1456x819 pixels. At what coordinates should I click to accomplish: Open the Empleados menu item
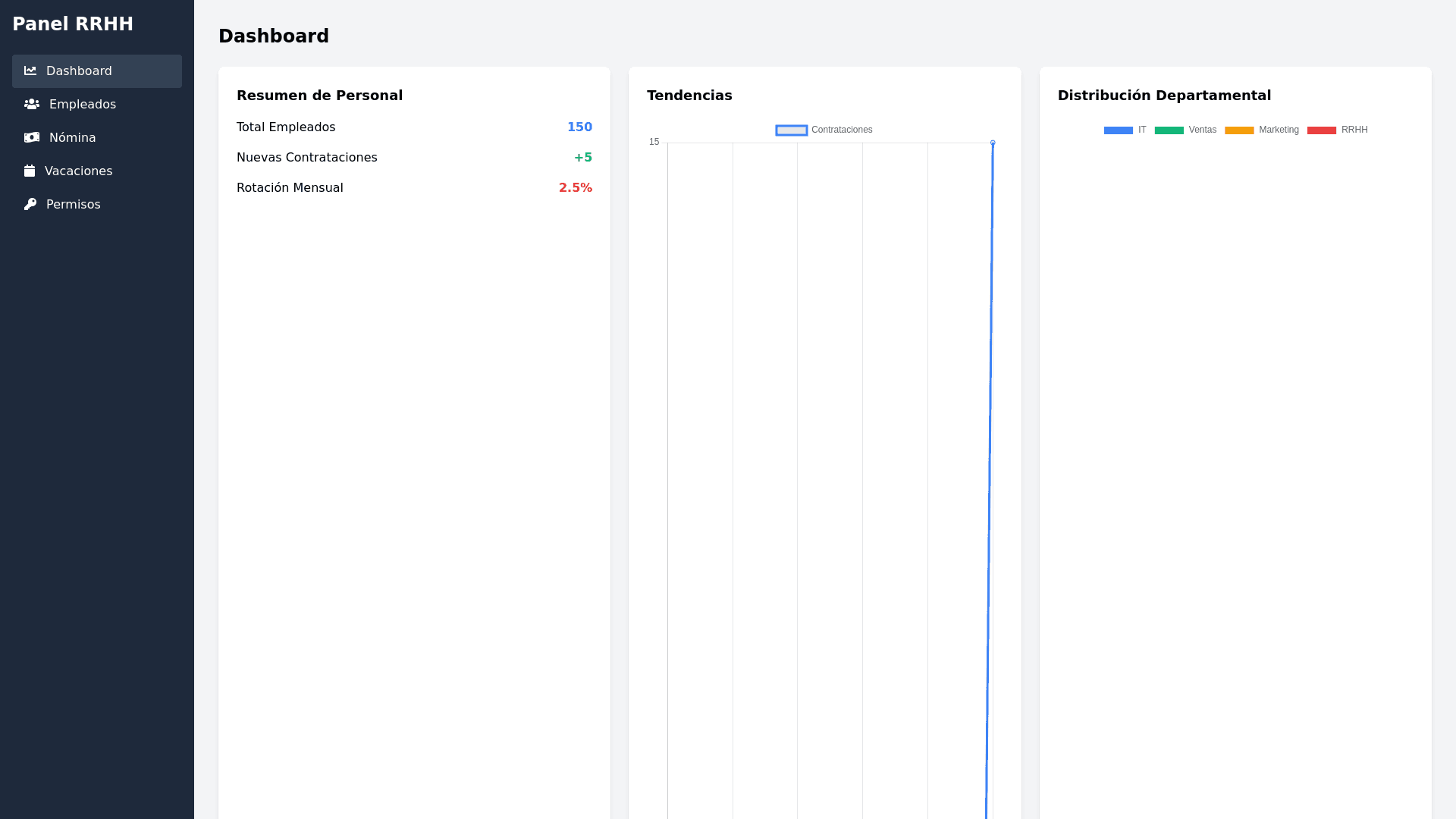click(x=82, y=104)
